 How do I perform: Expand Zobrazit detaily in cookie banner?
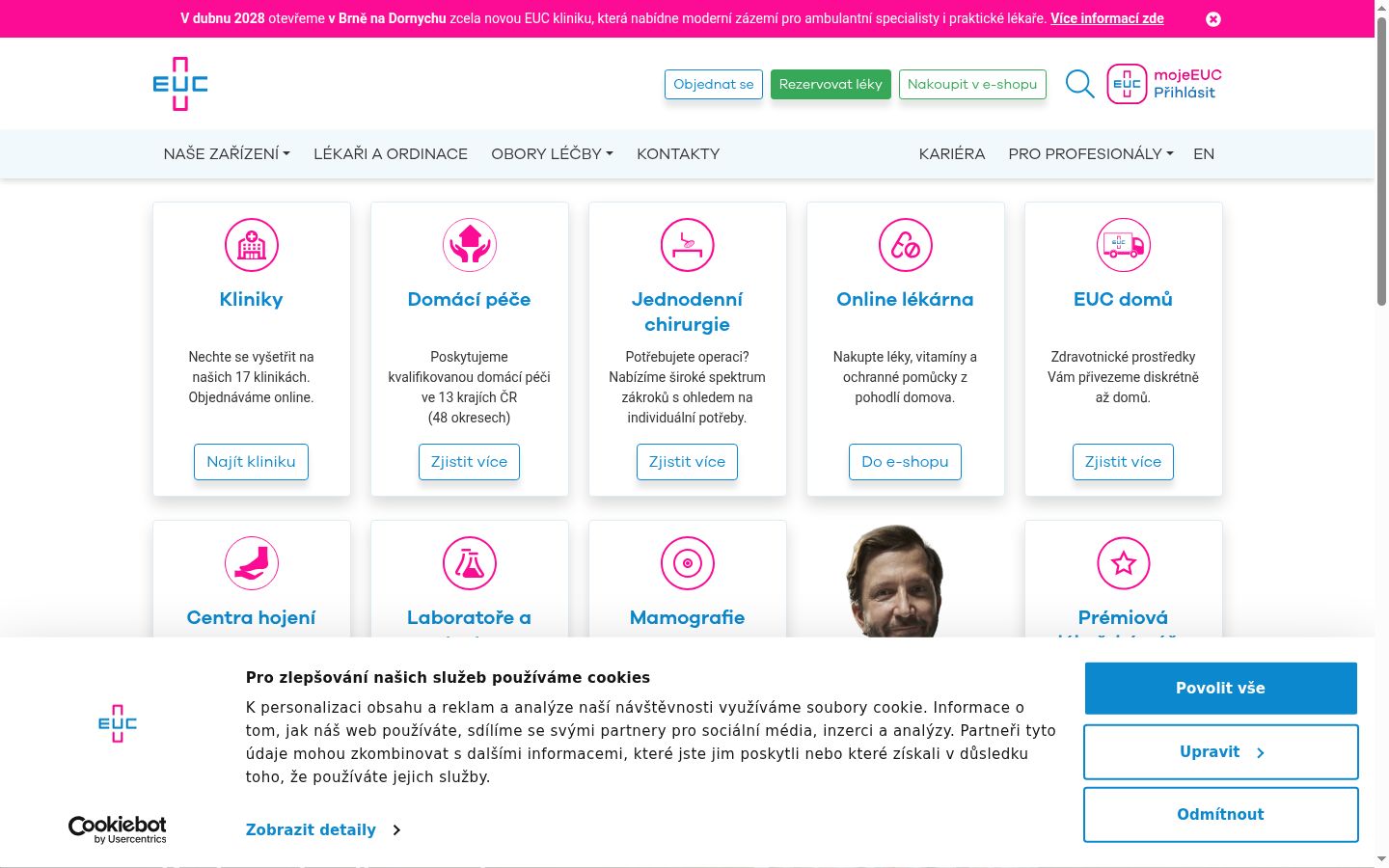point(323,829)
